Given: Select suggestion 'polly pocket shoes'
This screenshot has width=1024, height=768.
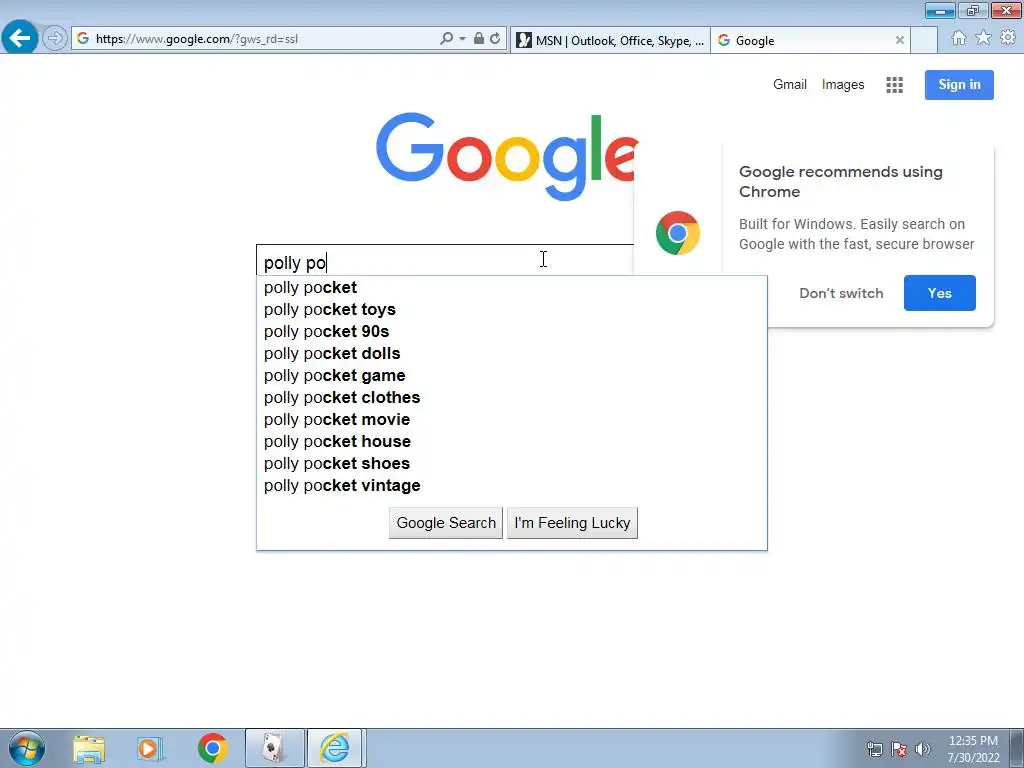Looking at the screenshot, I should point(511,464).
